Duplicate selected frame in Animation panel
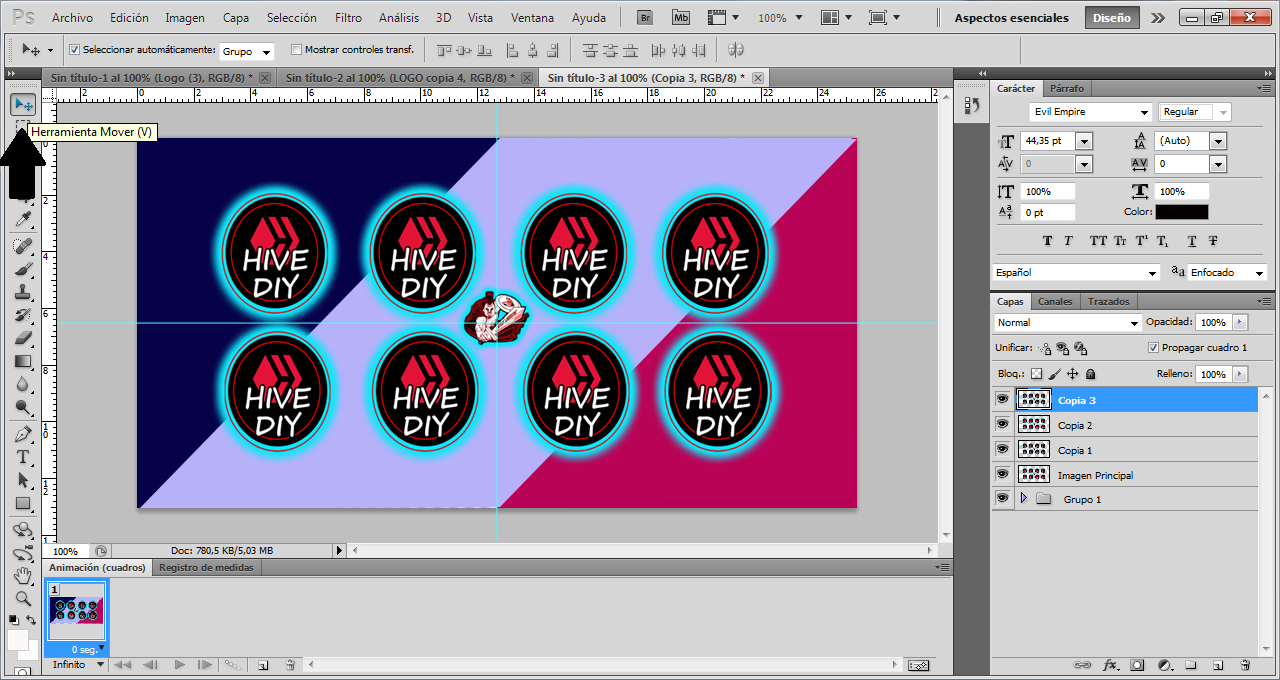Image resolution: width=1280 pixels, height=680 pixels. tap(263, 665)
